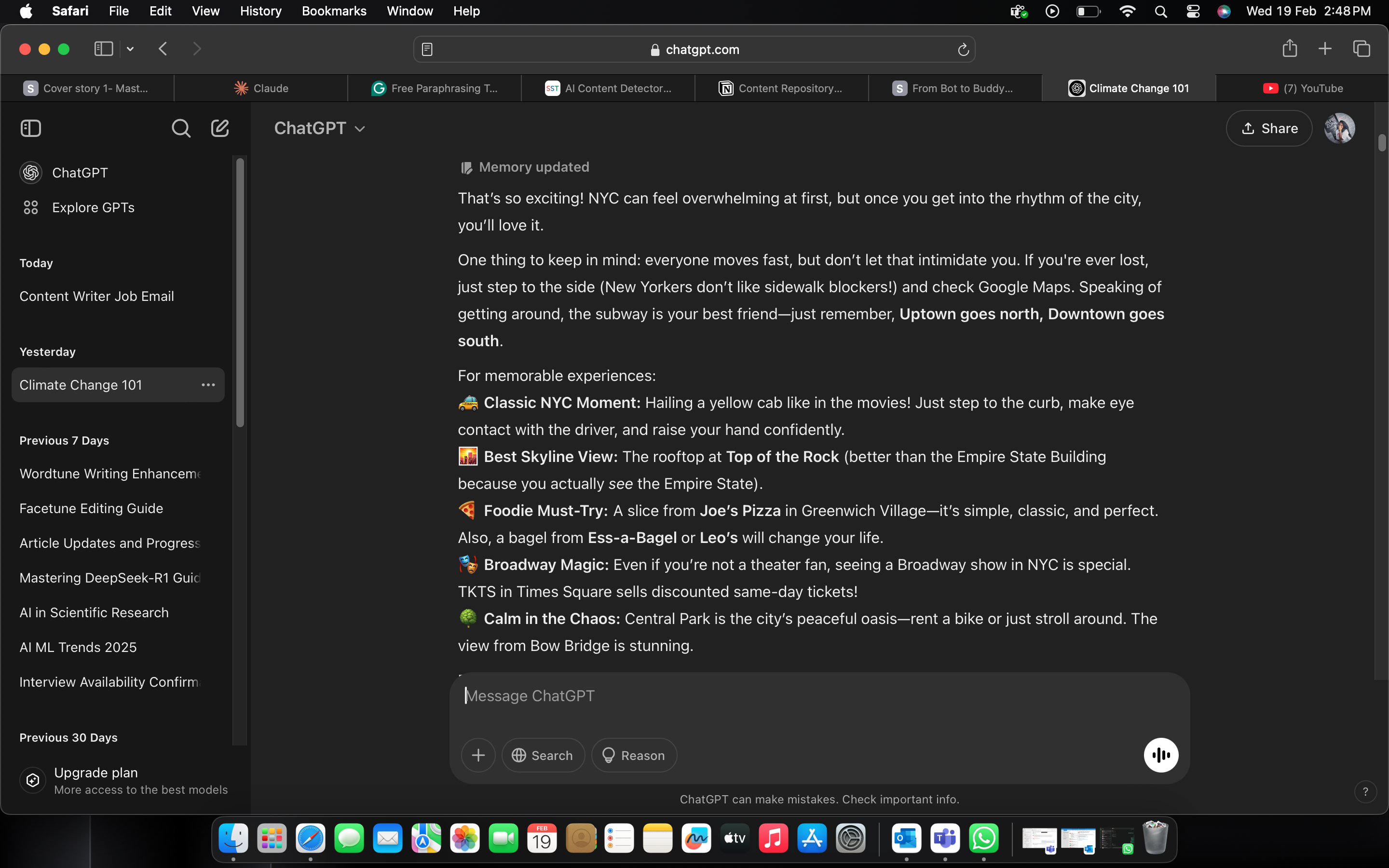Open the tab overview icon
Image resolution: width=1389 pixels, height=868 pixels.
(x=1362, y=49)
